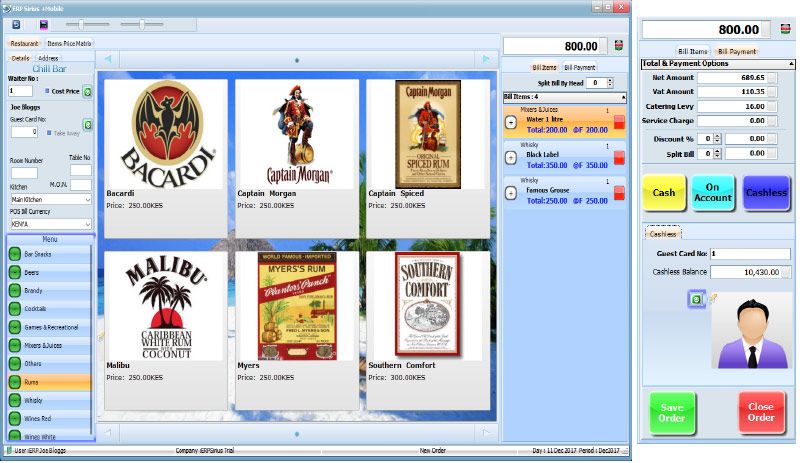Image resolution: width=800 pixels, height=463 pixels.
Task: Click the second toolbar slider handle
Action: [142, 24]
